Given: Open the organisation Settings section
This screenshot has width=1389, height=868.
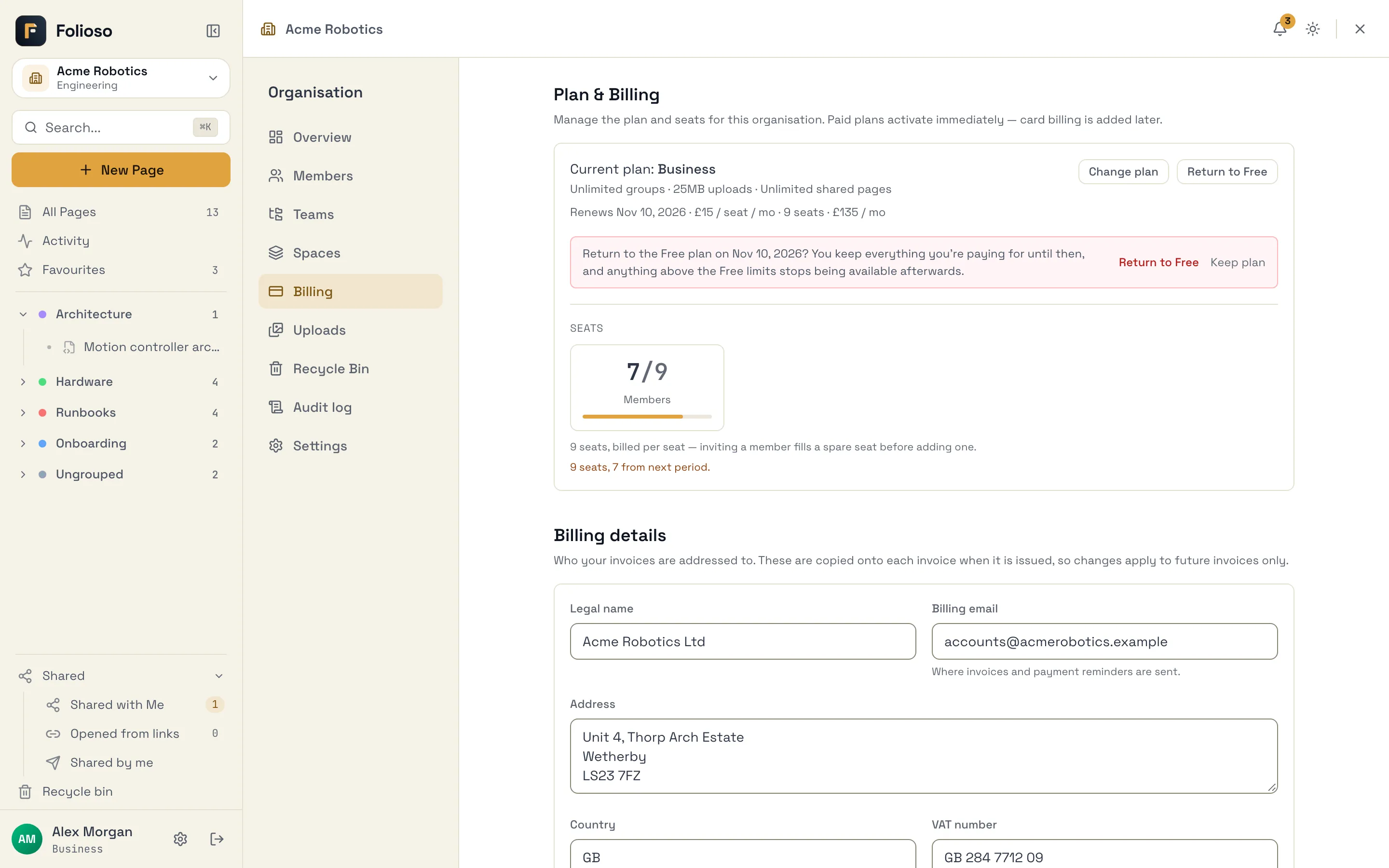Looking at the screenshot, I should pos(350,446).
